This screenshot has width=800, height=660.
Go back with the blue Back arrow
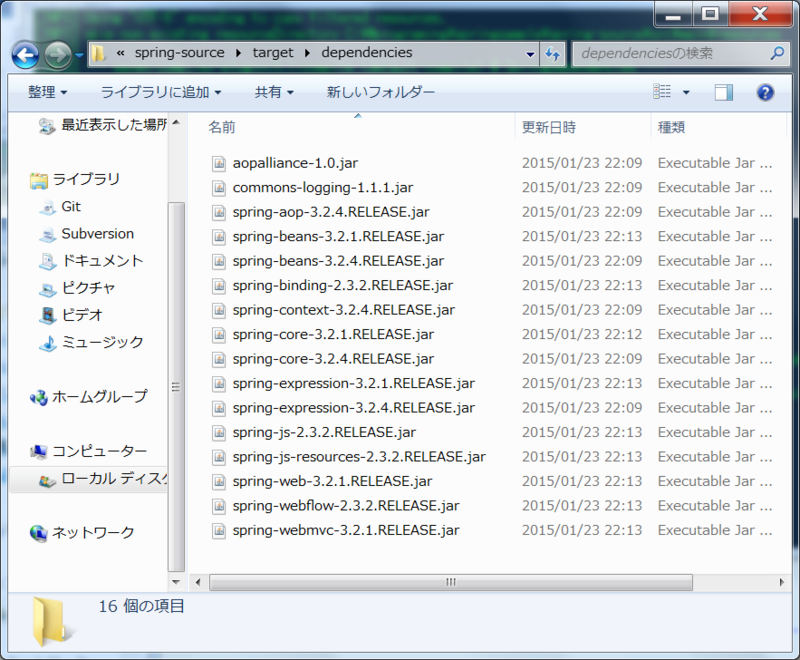click(x=26, y=55)
